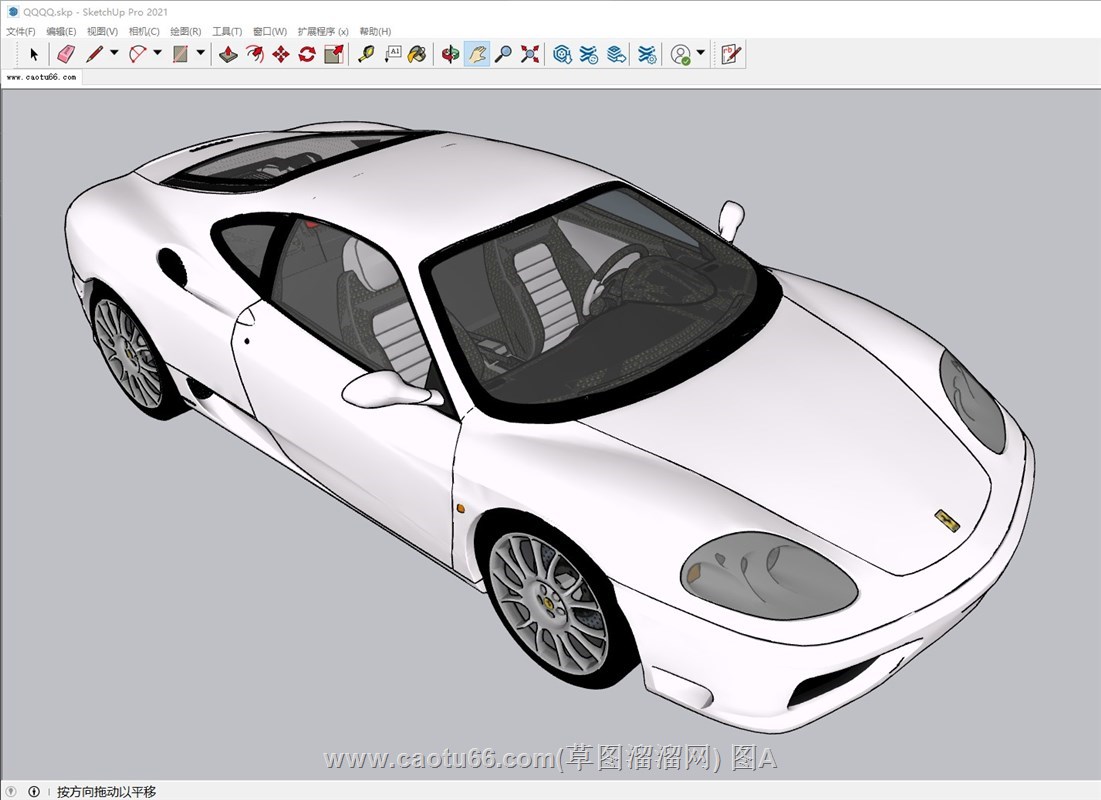Expand the Line tool dropdown arrow
Image resolution: width=1101 pixels, height=800 pixels.
point(114,53)
